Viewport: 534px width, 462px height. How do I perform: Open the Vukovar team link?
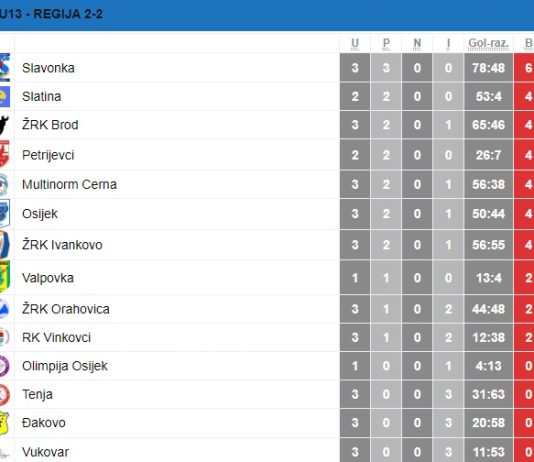(45, 452)
